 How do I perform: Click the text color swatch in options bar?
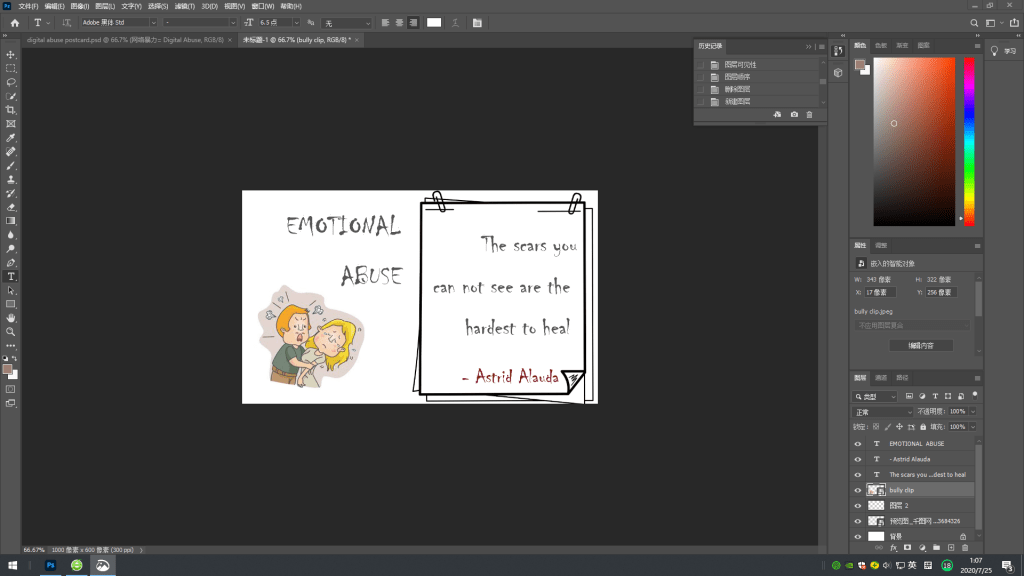[x=434, y=22]
